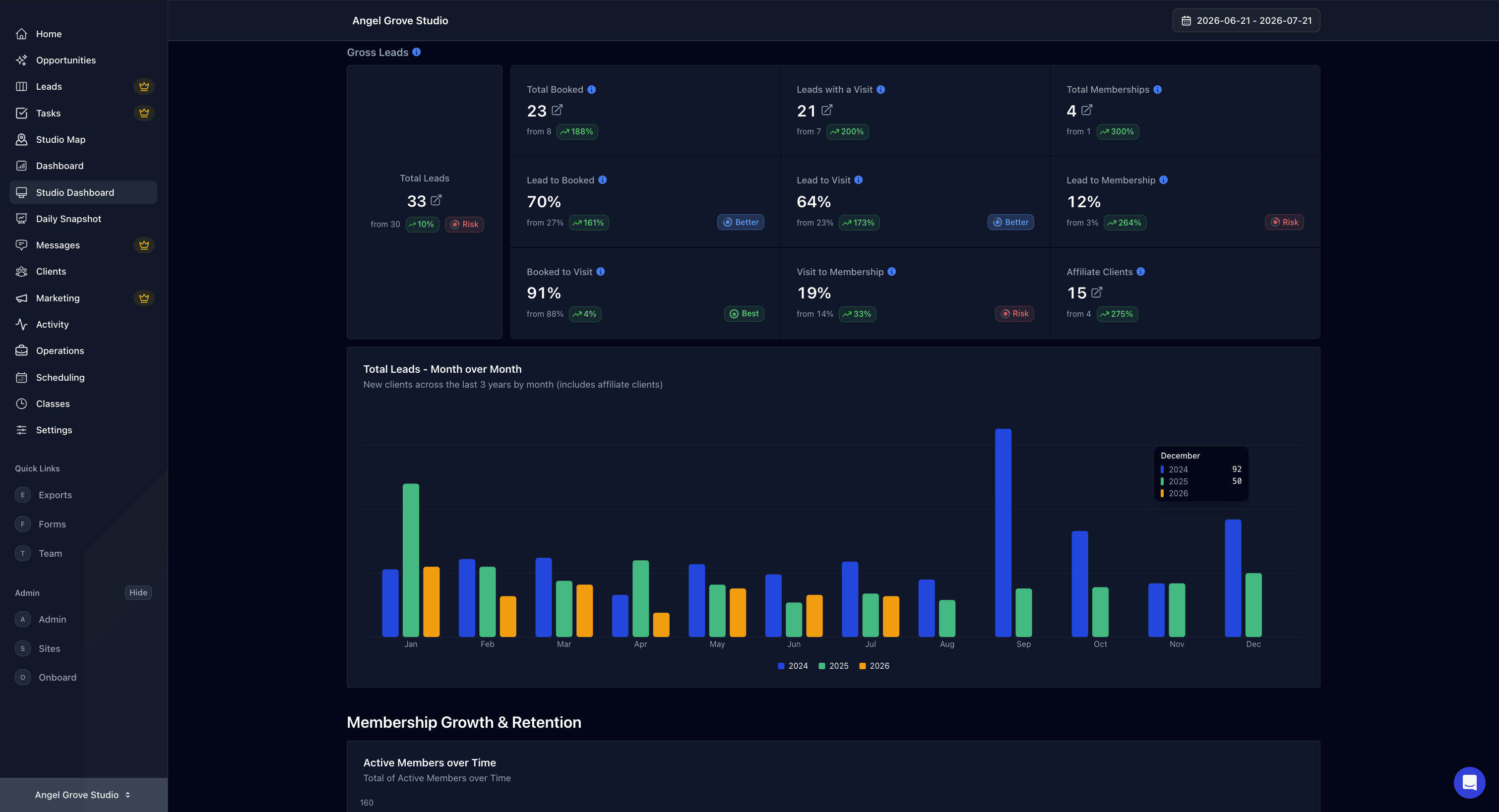1499x812 pixels.
Task: Go to Home in the sidebar
Action: tap(83, 34)
